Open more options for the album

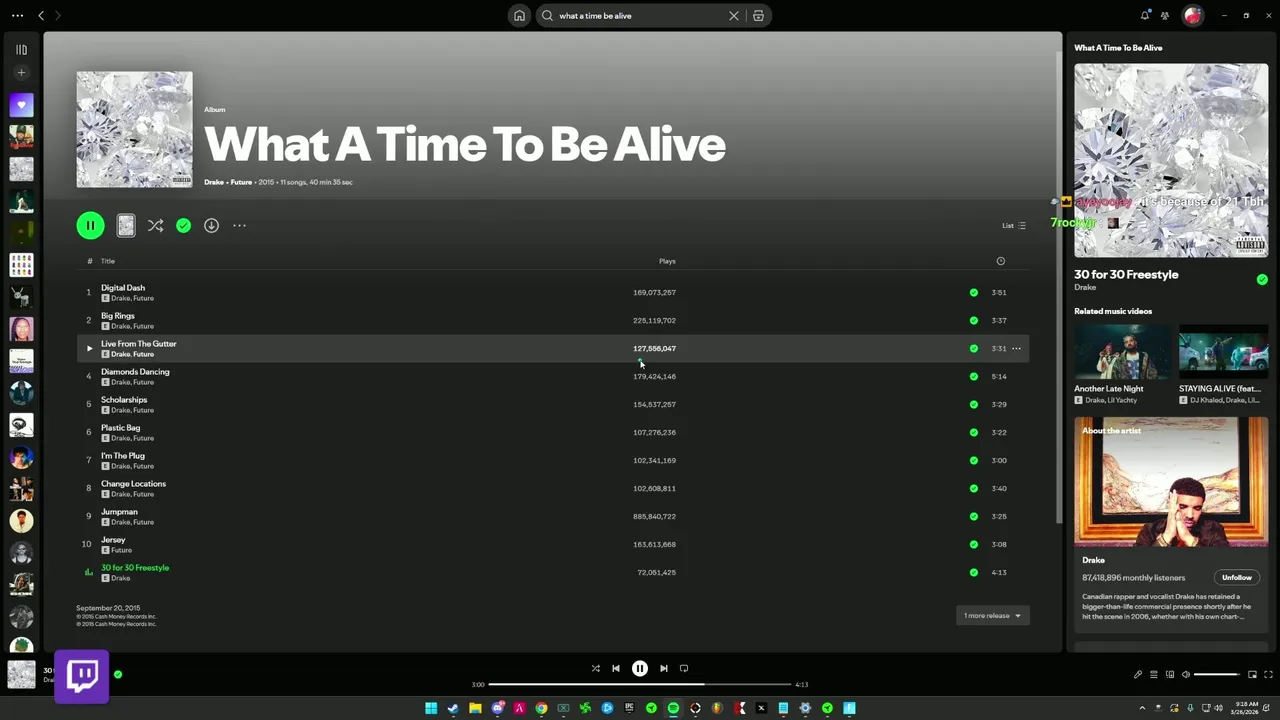pos(239,226)
